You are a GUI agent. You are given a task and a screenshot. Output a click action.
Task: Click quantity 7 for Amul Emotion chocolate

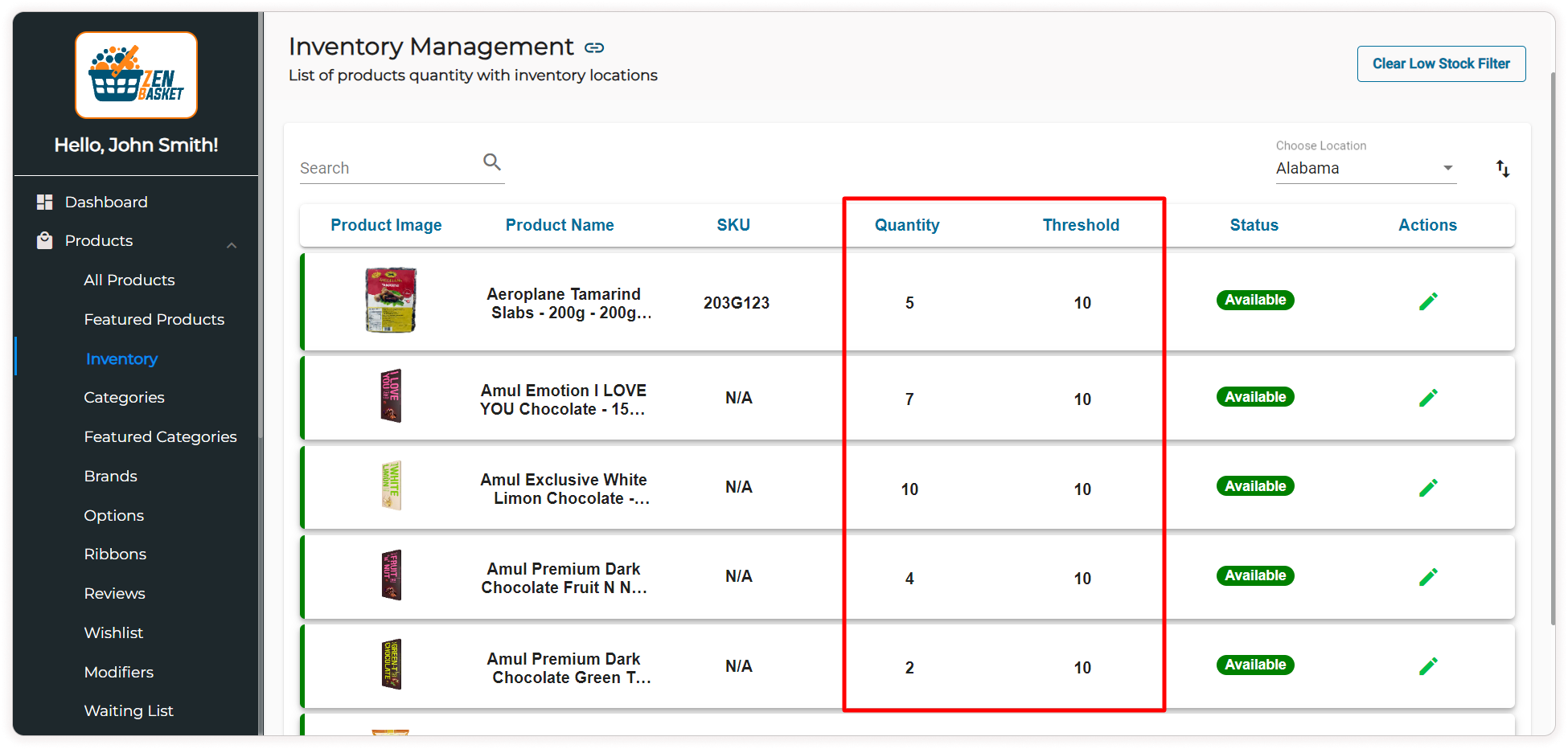coord(909,399)
